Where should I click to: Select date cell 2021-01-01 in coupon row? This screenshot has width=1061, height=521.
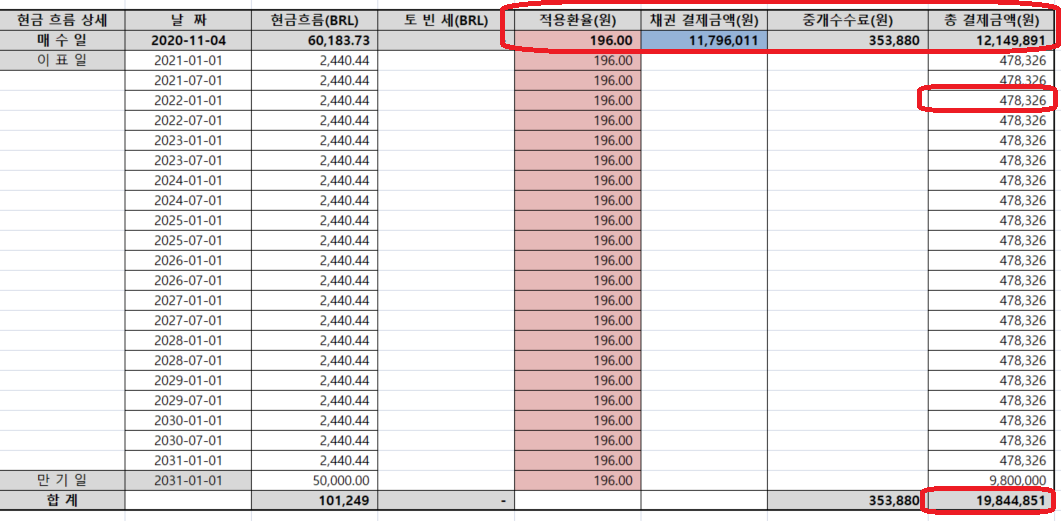point(188,61)
